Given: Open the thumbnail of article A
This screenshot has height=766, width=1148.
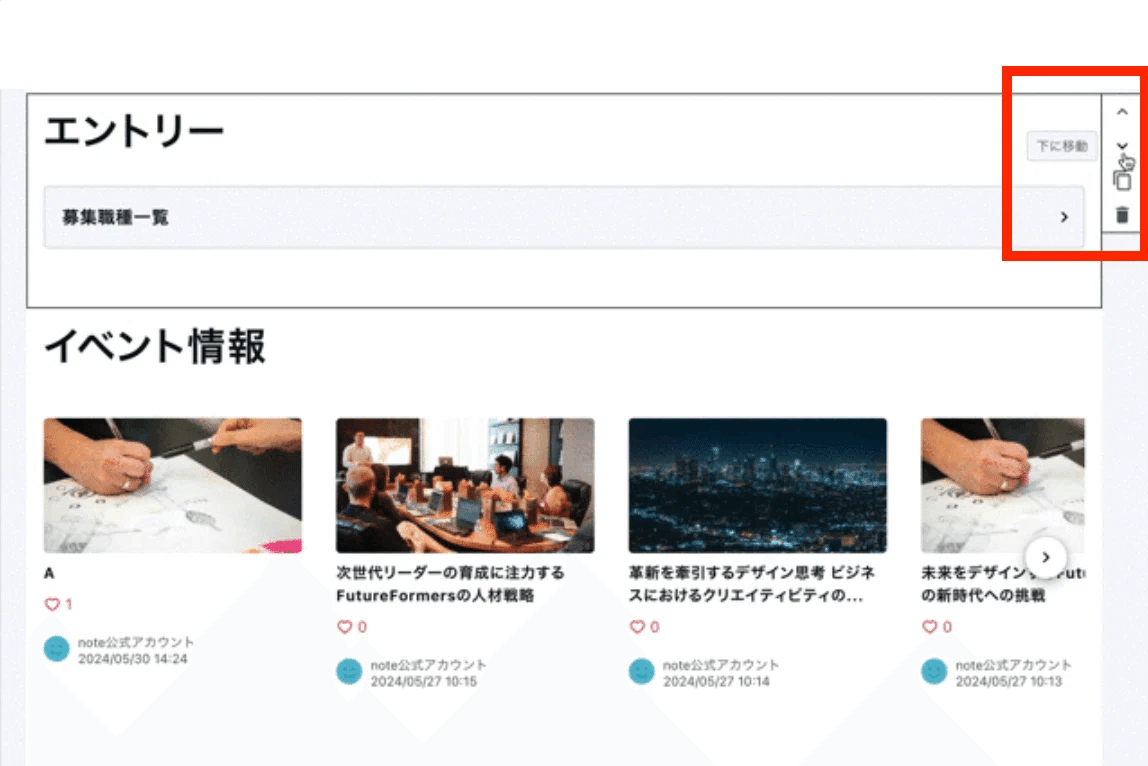Looking at the screenshot, I should [x=173, y=486].
